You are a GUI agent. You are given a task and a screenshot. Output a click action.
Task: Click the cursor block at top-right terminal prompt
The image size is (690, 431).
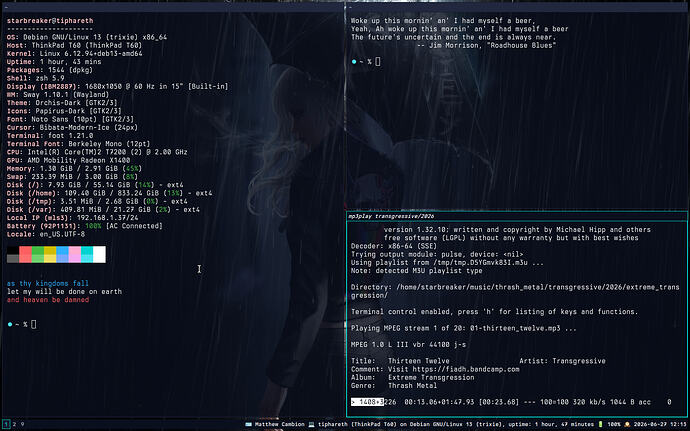tap(378, 62)
